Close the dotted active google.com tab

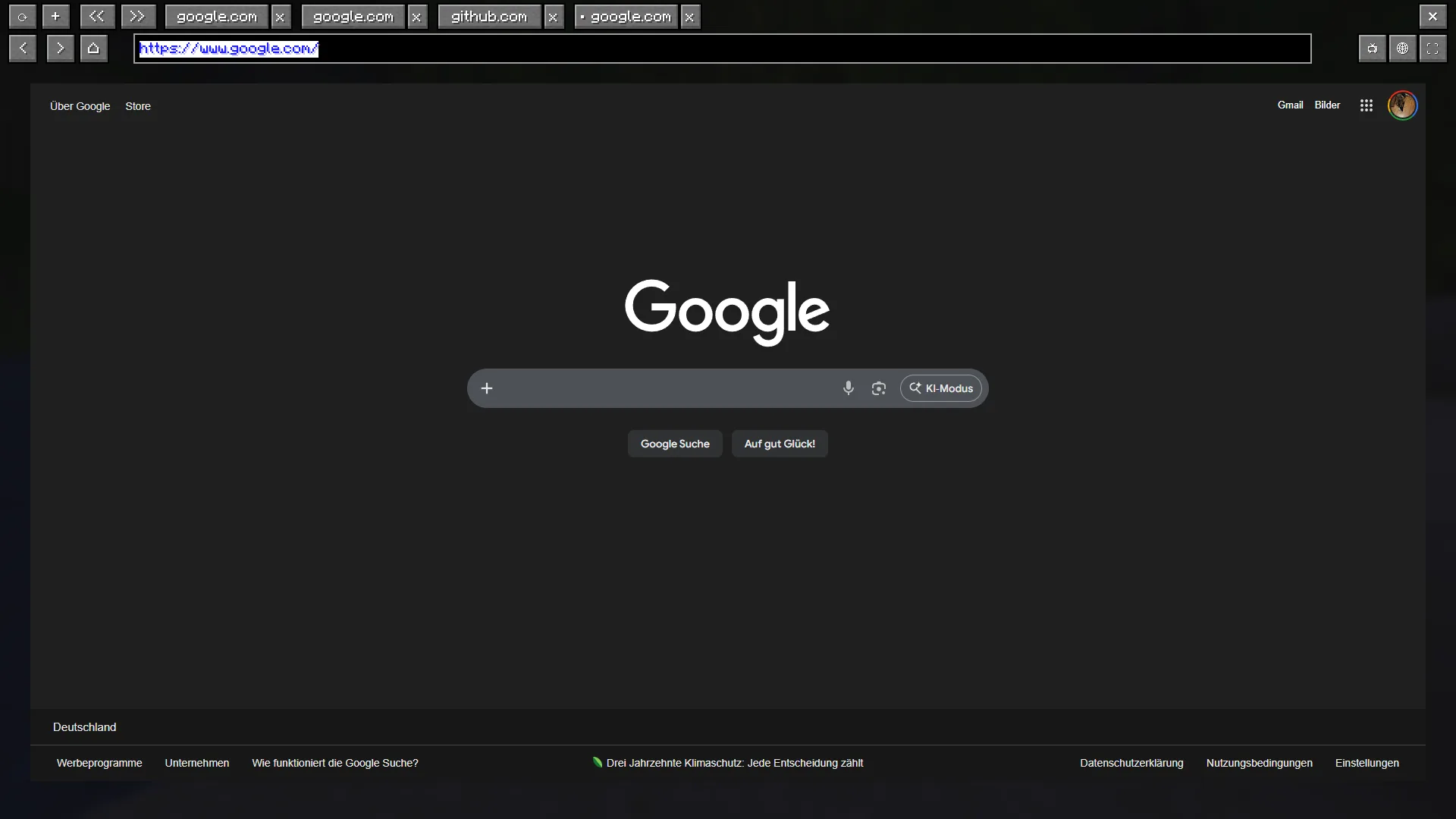coord(690,17)
